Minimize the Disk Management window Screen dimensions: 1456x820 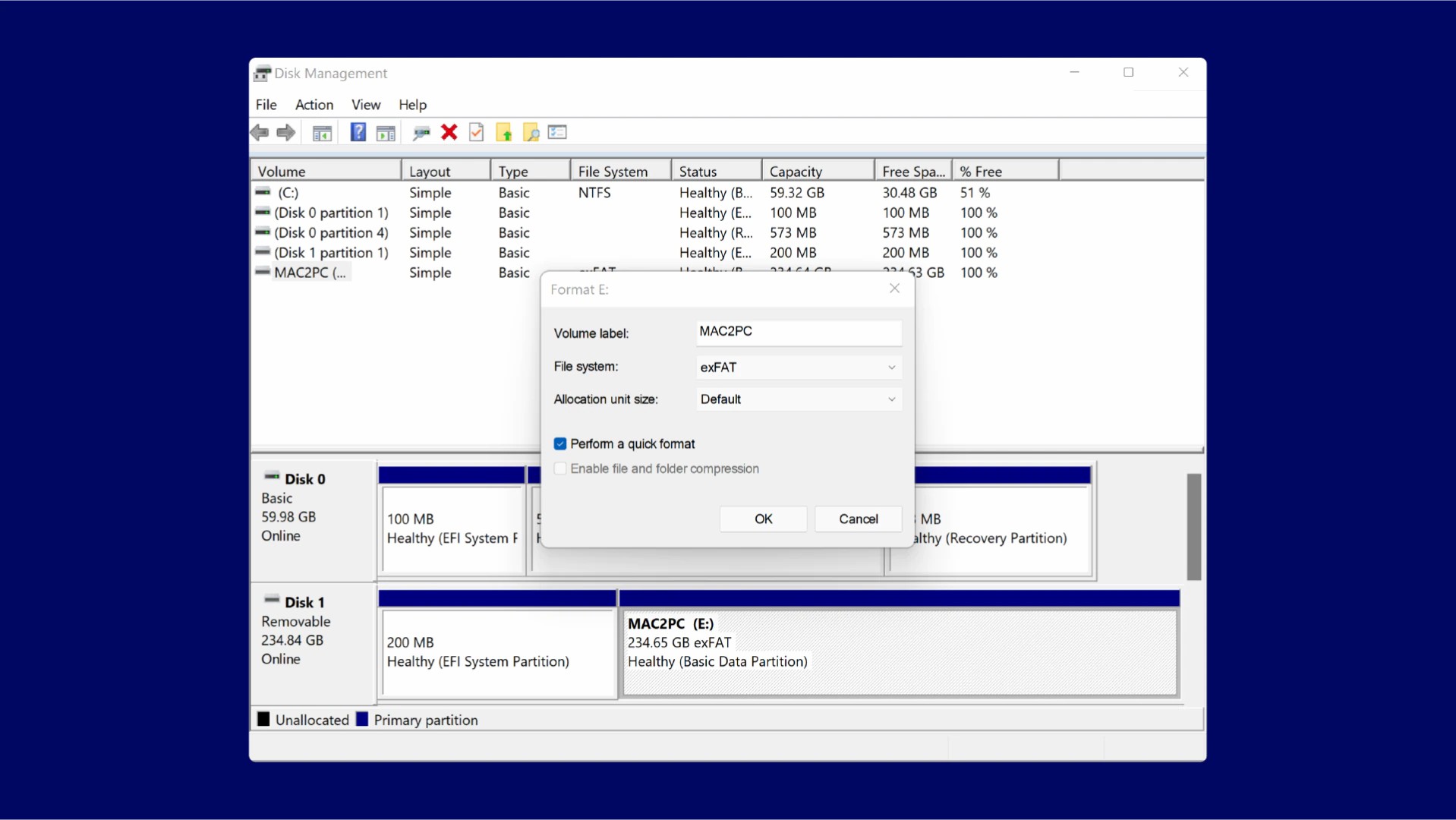pos(1074,73)
